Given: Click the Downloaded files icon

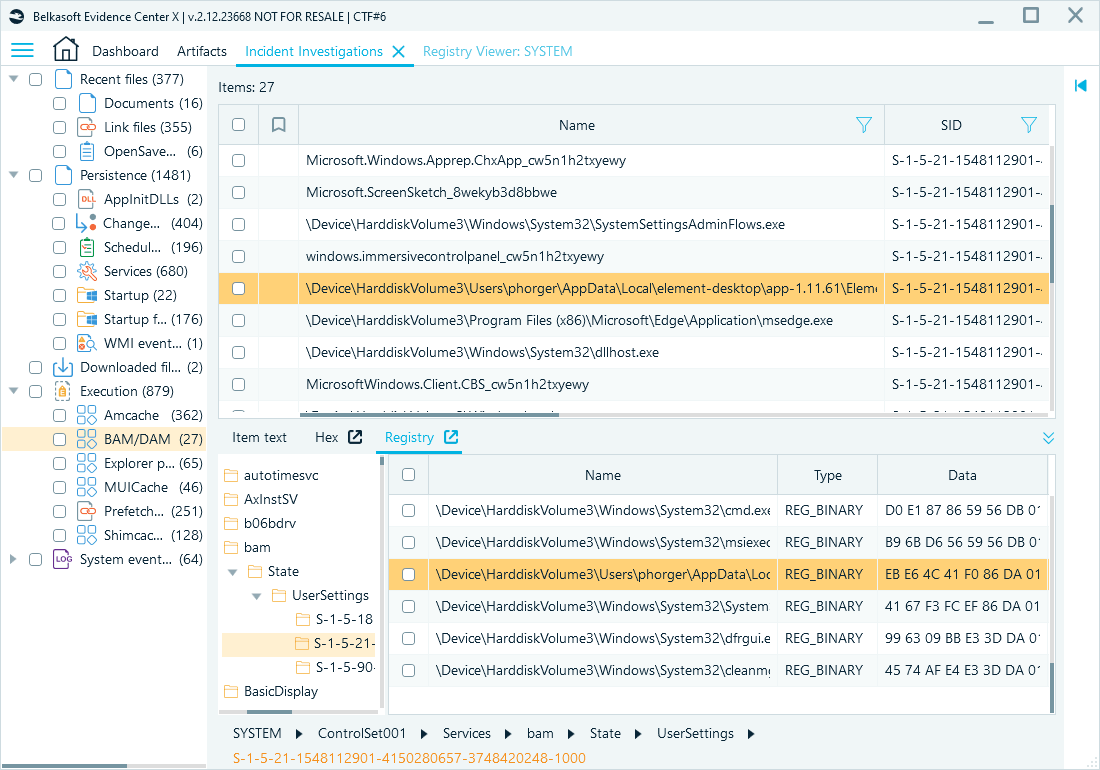Looking at the screenshot, I should click(x=62, y=367).
